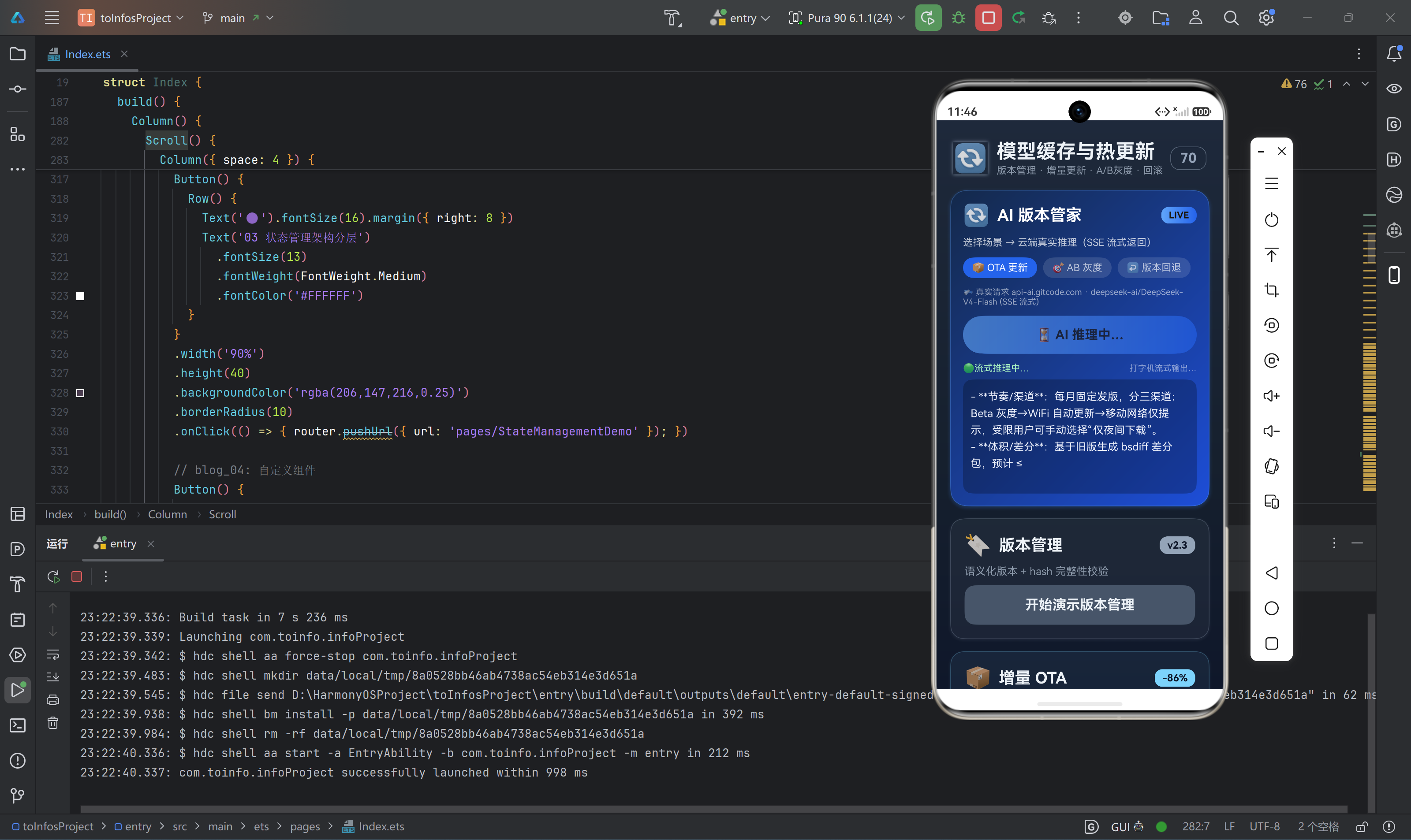Open the Pura 90 device selector dropdown
The width and height of the screenshot is (1411, 840).
(x=847, y=18)
